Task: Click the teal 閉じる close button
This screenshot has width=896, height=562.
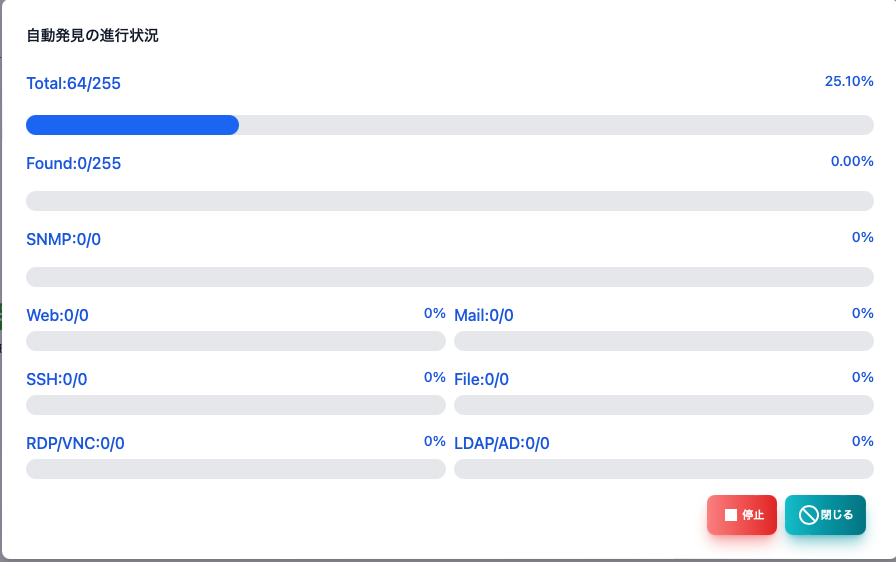Action: coord(825,515)
